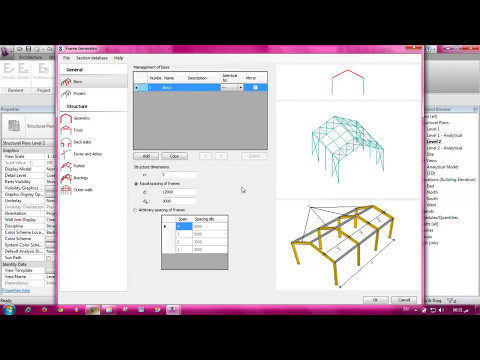This screenshot has height=360, width=480.
Task: Select the Deck slabs icon
Action: [x=66, y=142]
